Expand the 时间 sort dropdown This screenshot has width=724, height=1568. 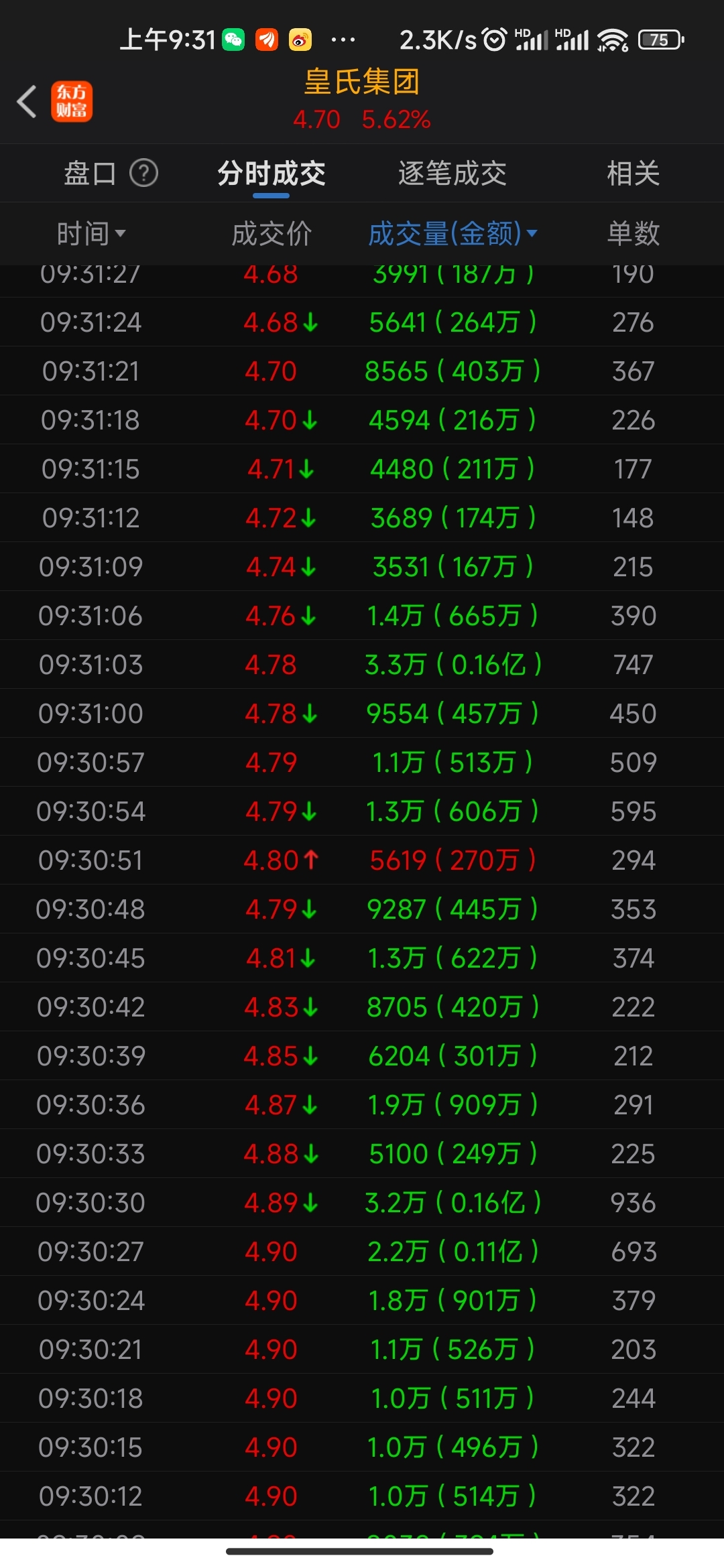pyautogui.click(x=91, y=234)
